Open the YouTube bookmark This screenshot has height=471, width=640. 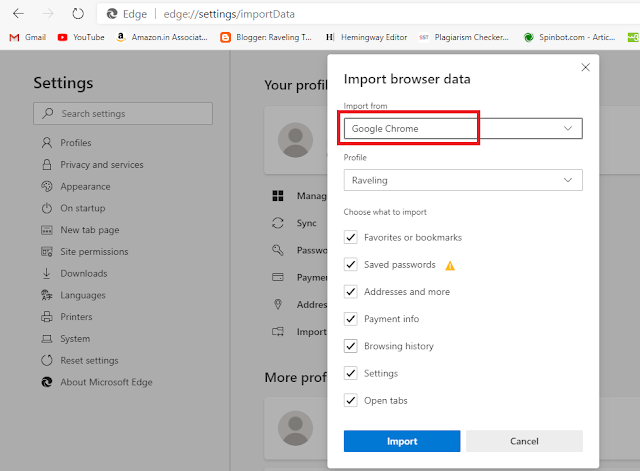tap(81, 37)
